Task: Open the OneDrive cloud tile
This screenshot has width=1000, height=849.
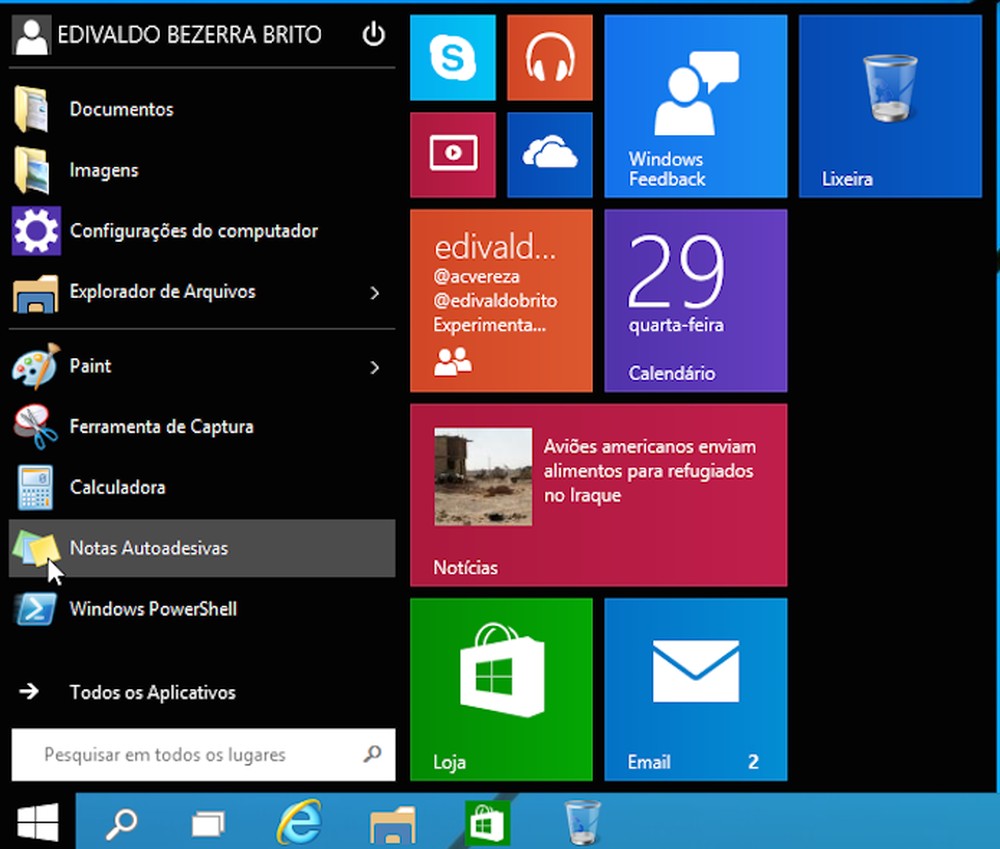Action: [550, 155]
